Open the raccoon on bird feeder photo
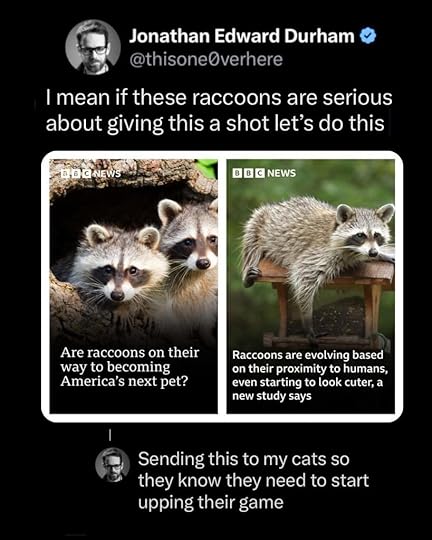The height and width of the screenshot is (540, 432). [311, 253]
